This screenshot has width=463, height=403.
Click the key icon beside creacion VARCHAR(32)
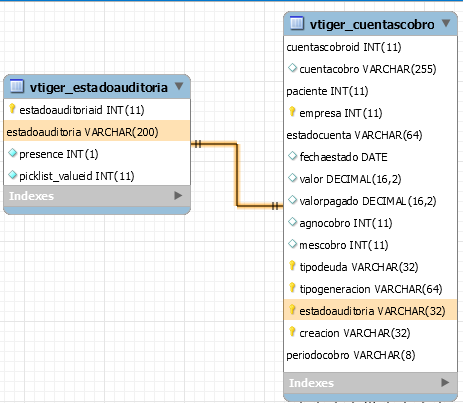click(292, 331)
